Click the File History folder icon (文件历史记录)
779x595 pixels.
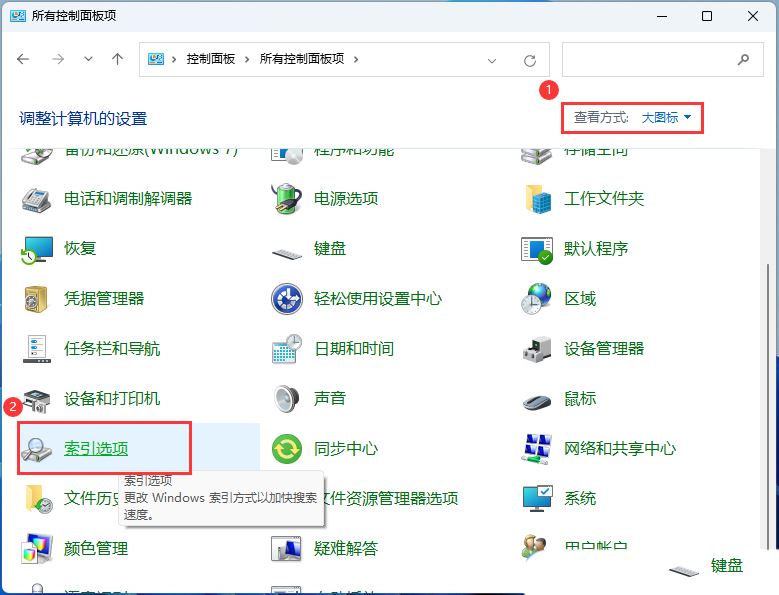pyautogui.click(x=39, y=499)
